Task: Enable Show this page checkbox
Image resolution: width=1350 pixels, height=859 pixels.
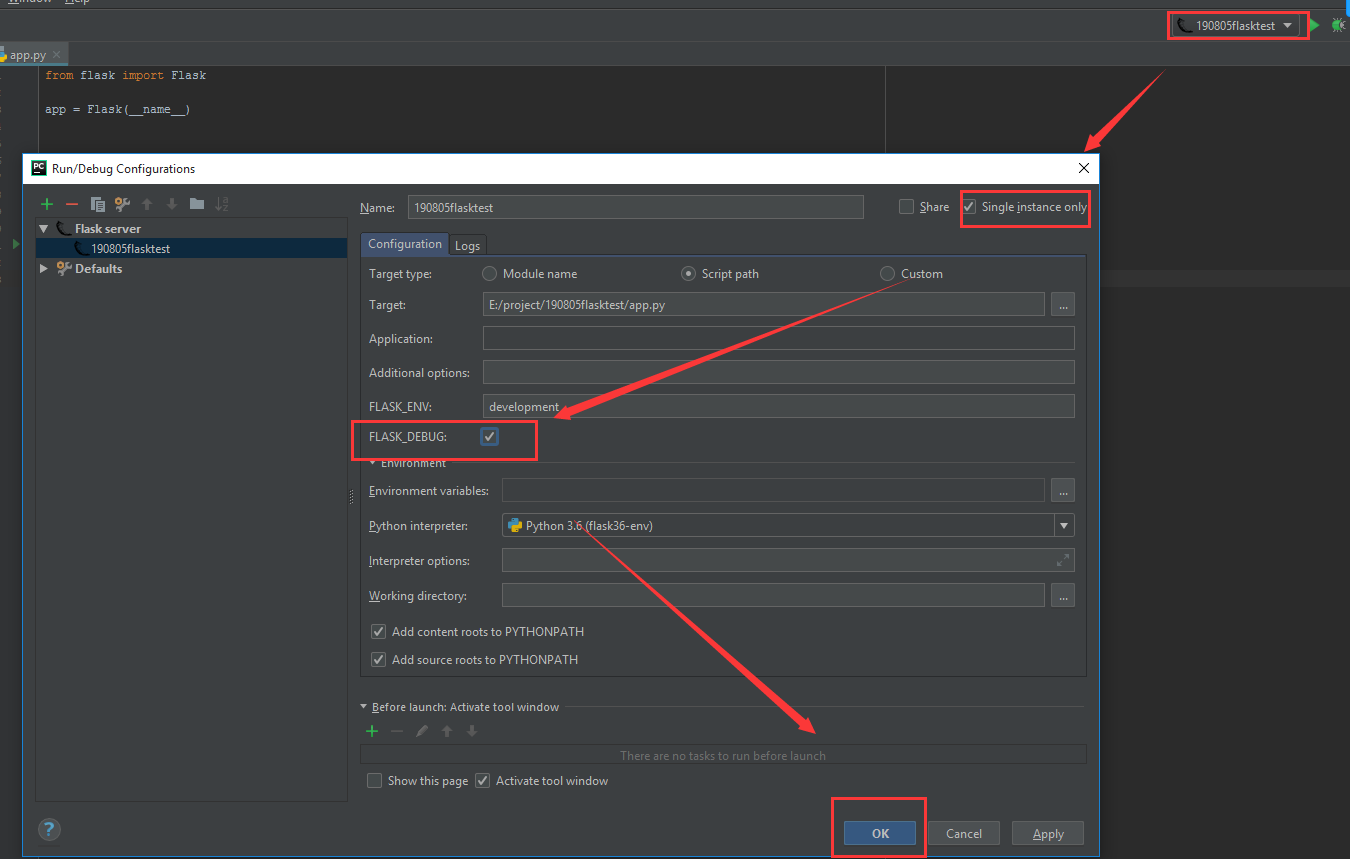Action: pos(374,781)
